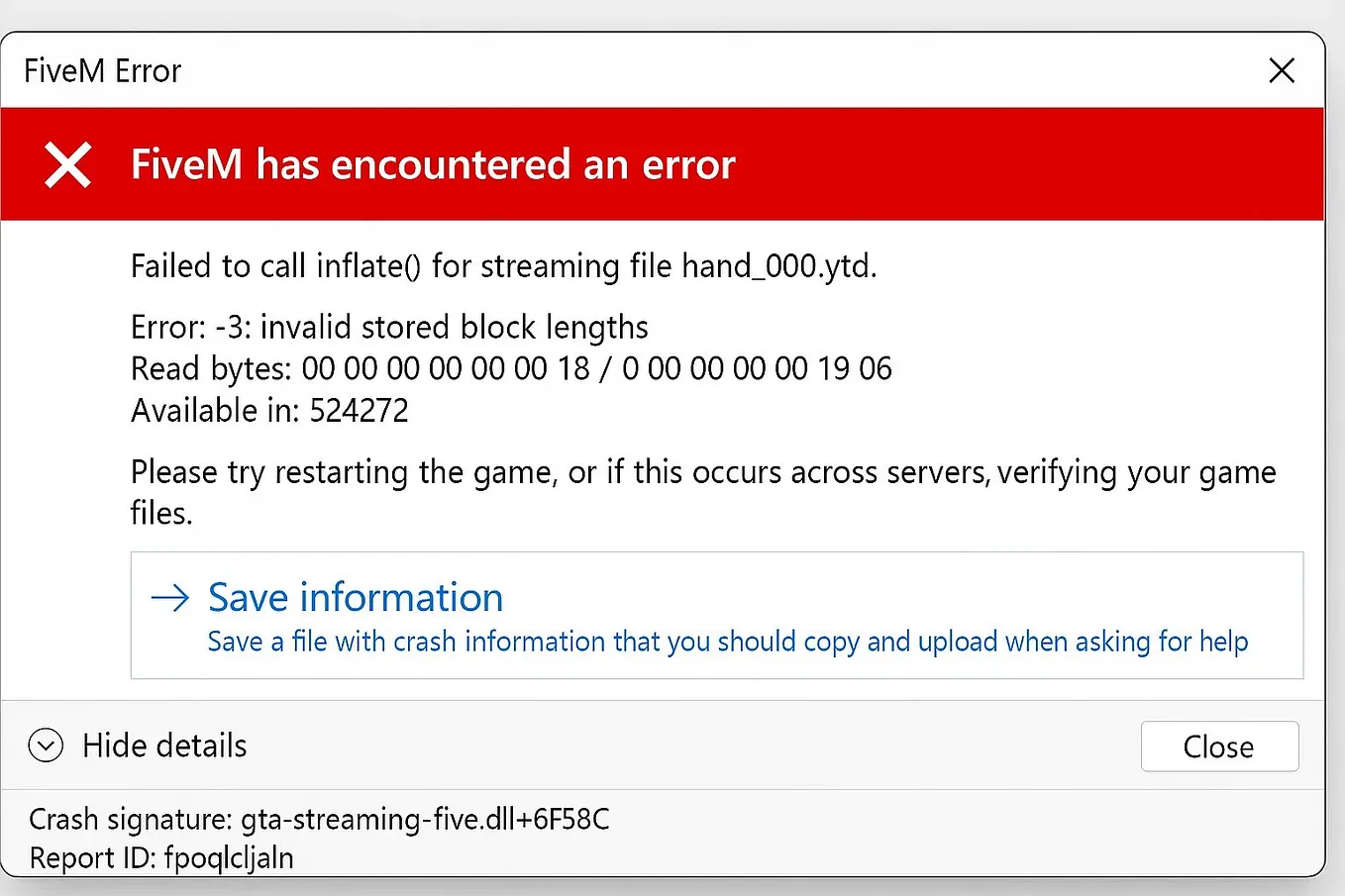Click the FiveM Error title bar text

point(101,70)
